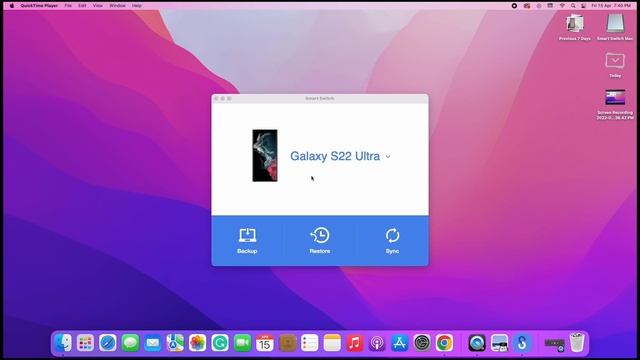Open App Store from the dock
The image size is (640, 360).
click(400, 343)
